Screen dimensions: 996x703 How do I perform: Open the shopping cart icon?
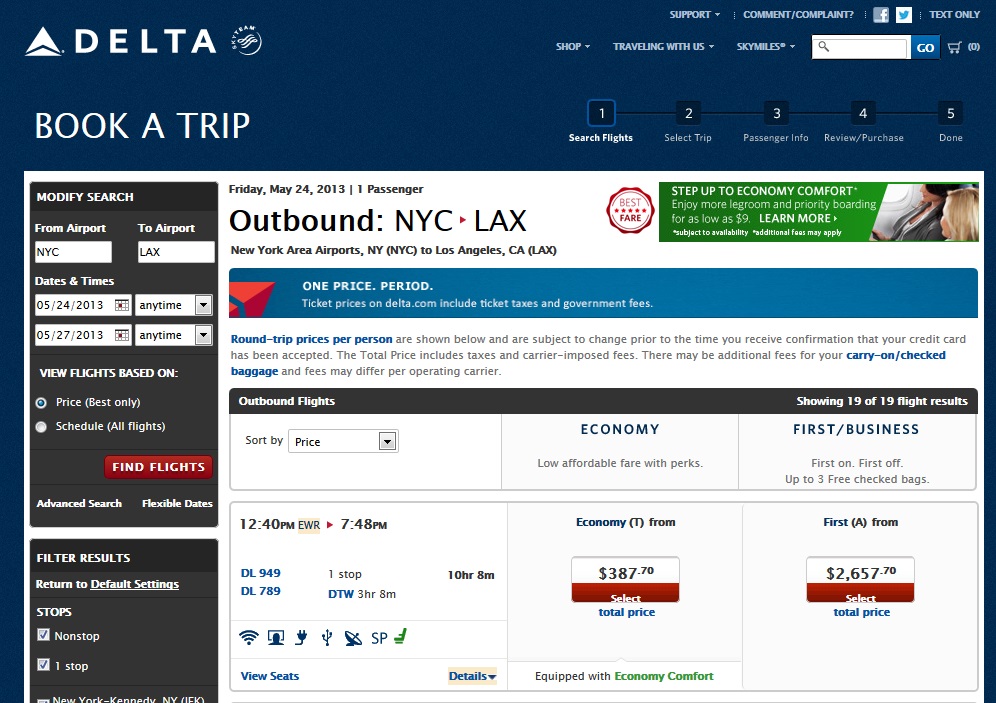[953, 47]
